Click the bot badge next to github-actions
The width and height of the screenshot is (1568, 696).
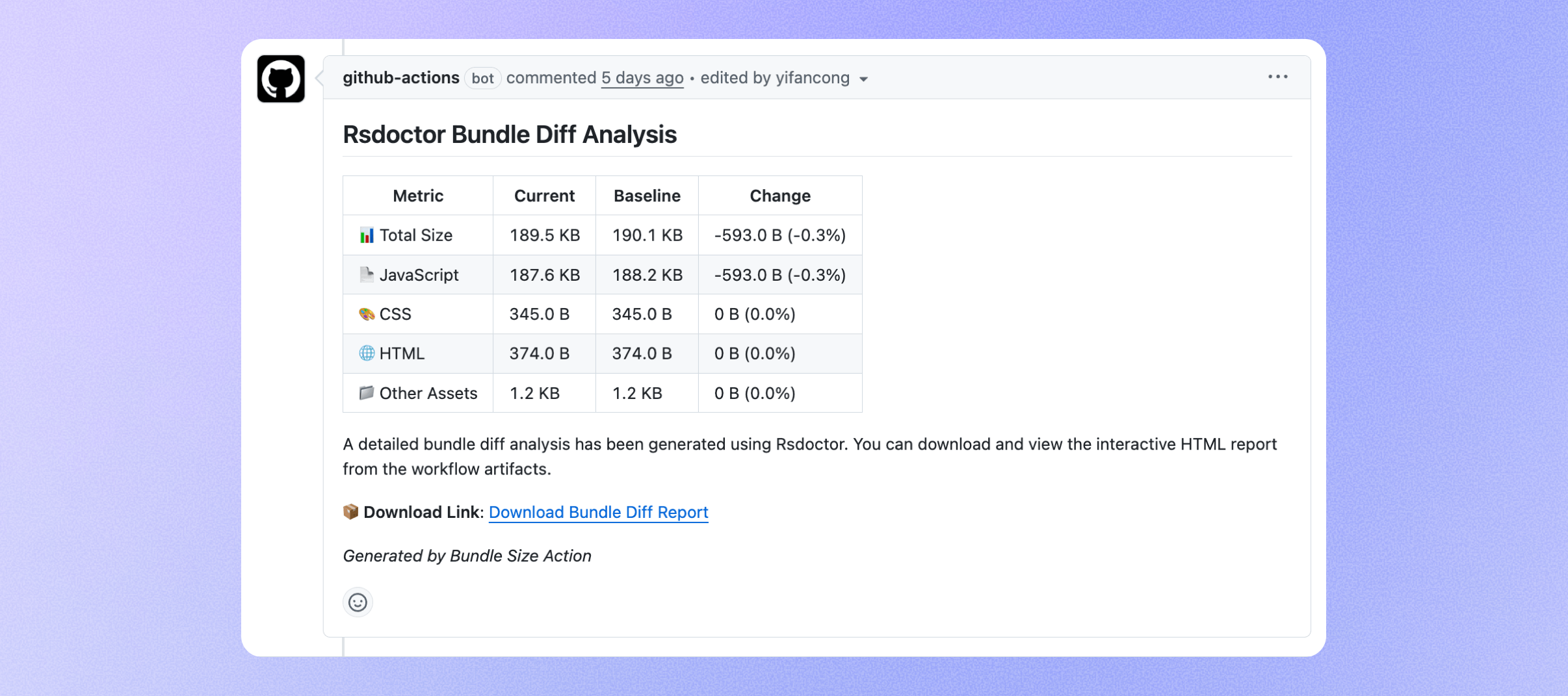click(x=483, y=78)
